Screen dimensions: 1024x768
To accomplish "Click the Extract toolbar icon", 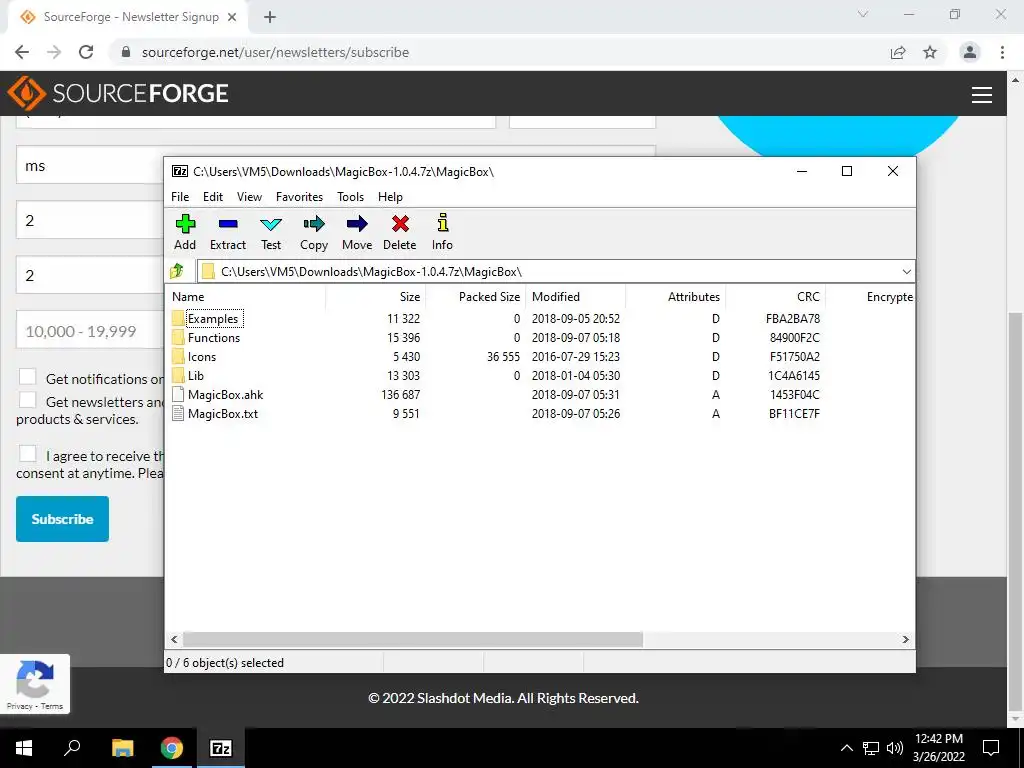I will pos(228,224).
